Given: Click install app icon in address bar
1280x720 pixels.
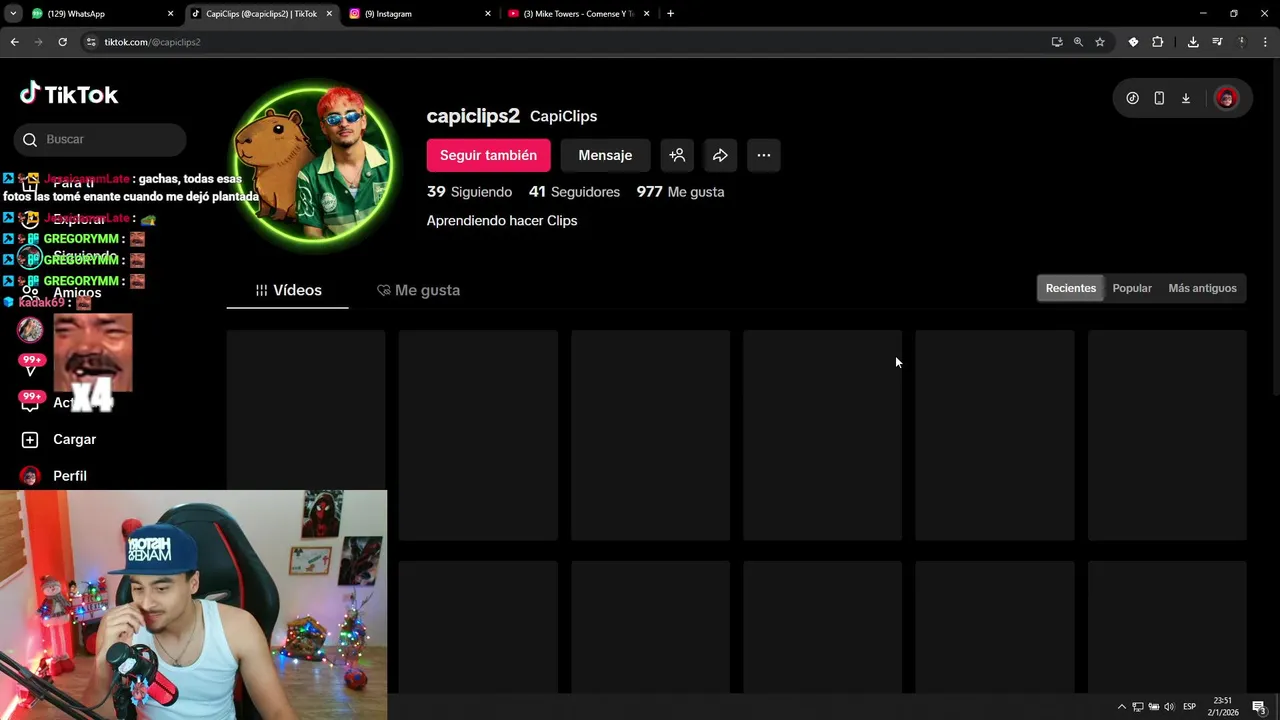Looking at the screenshot, I should (x=1057, y=42).
